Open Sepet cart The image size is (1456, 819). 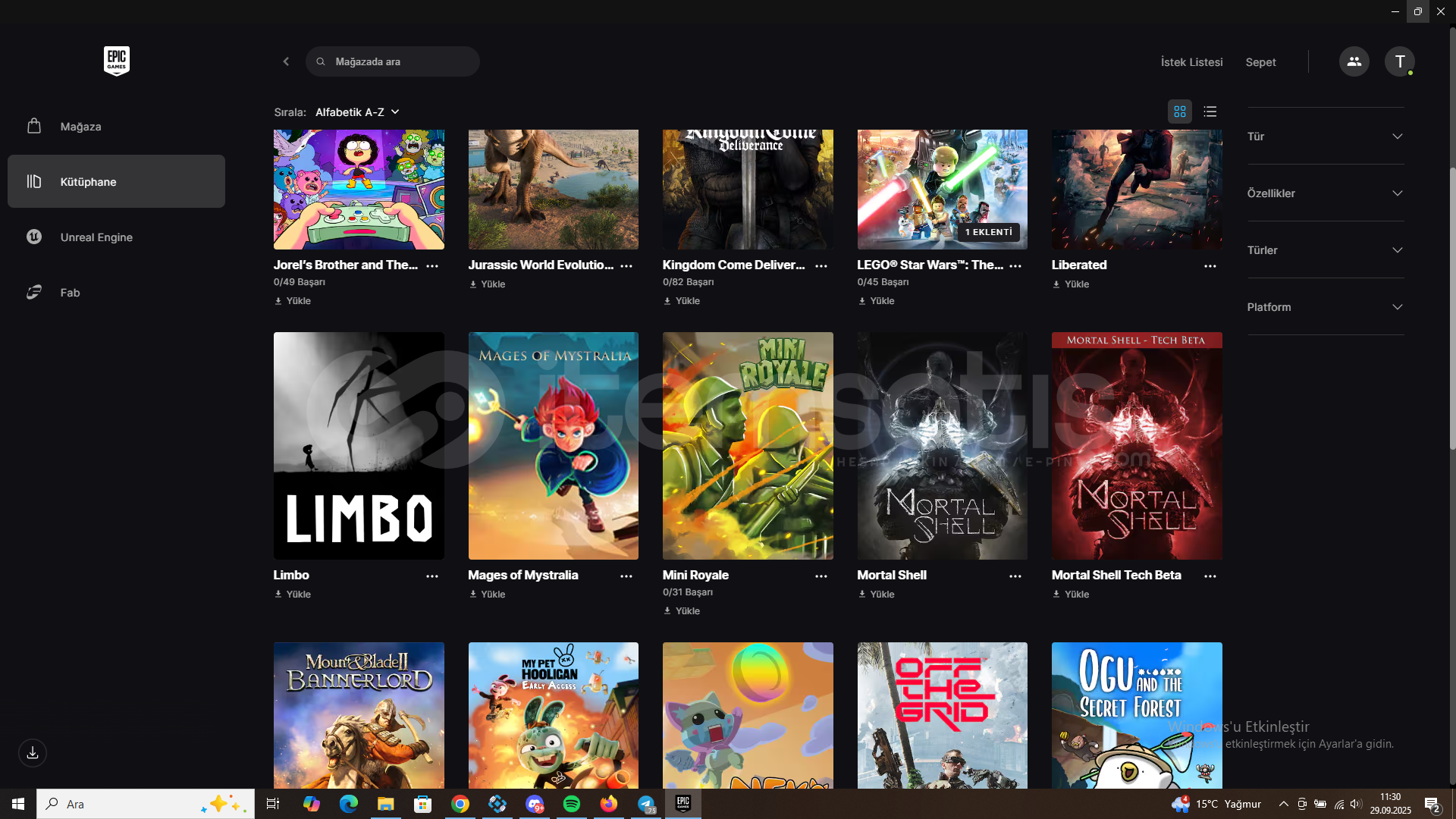[x=1260, y=62]
